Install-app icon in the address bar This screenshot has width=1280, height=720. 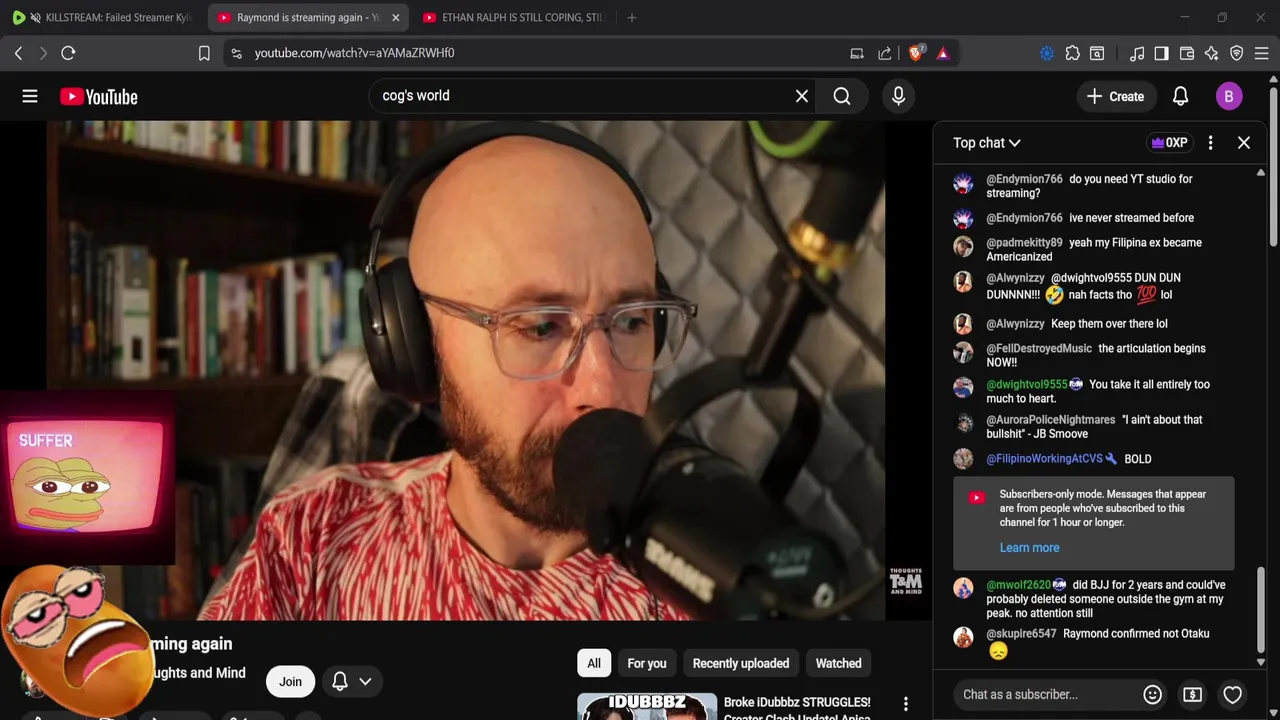pos(857,53)
